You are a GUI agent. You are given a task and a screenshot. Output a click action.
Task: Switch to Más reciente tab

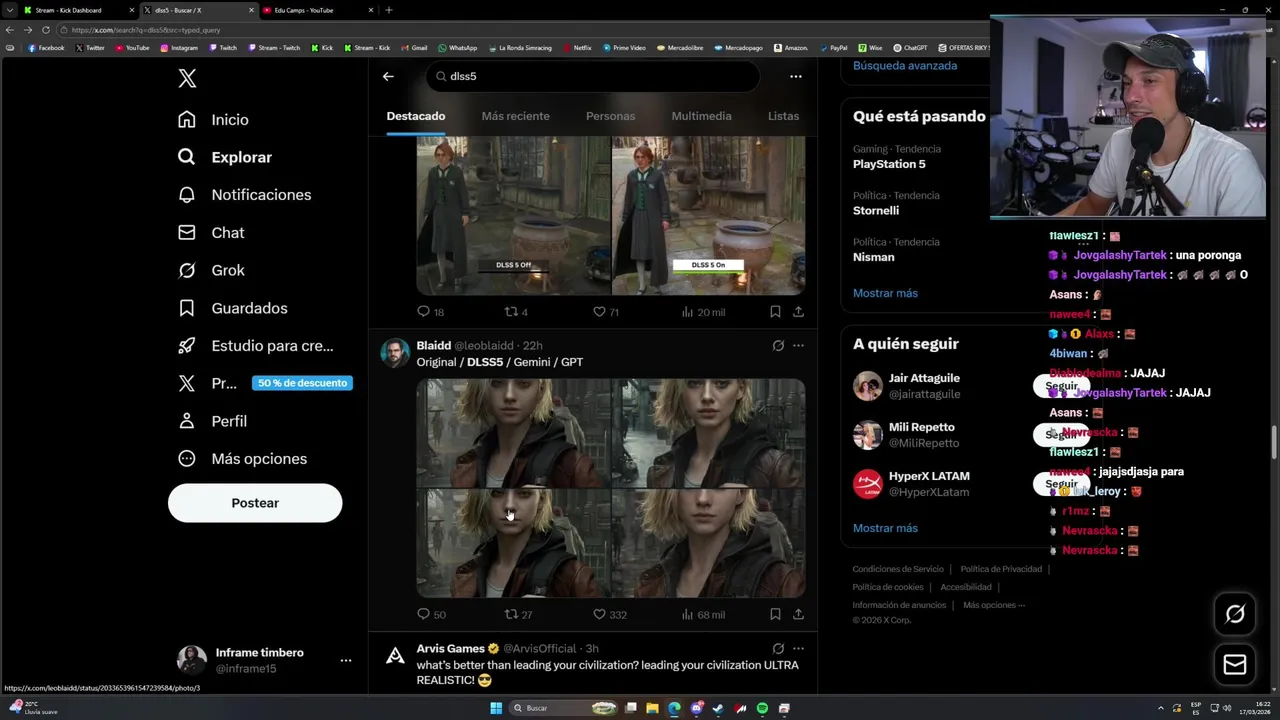coord(515,116)
